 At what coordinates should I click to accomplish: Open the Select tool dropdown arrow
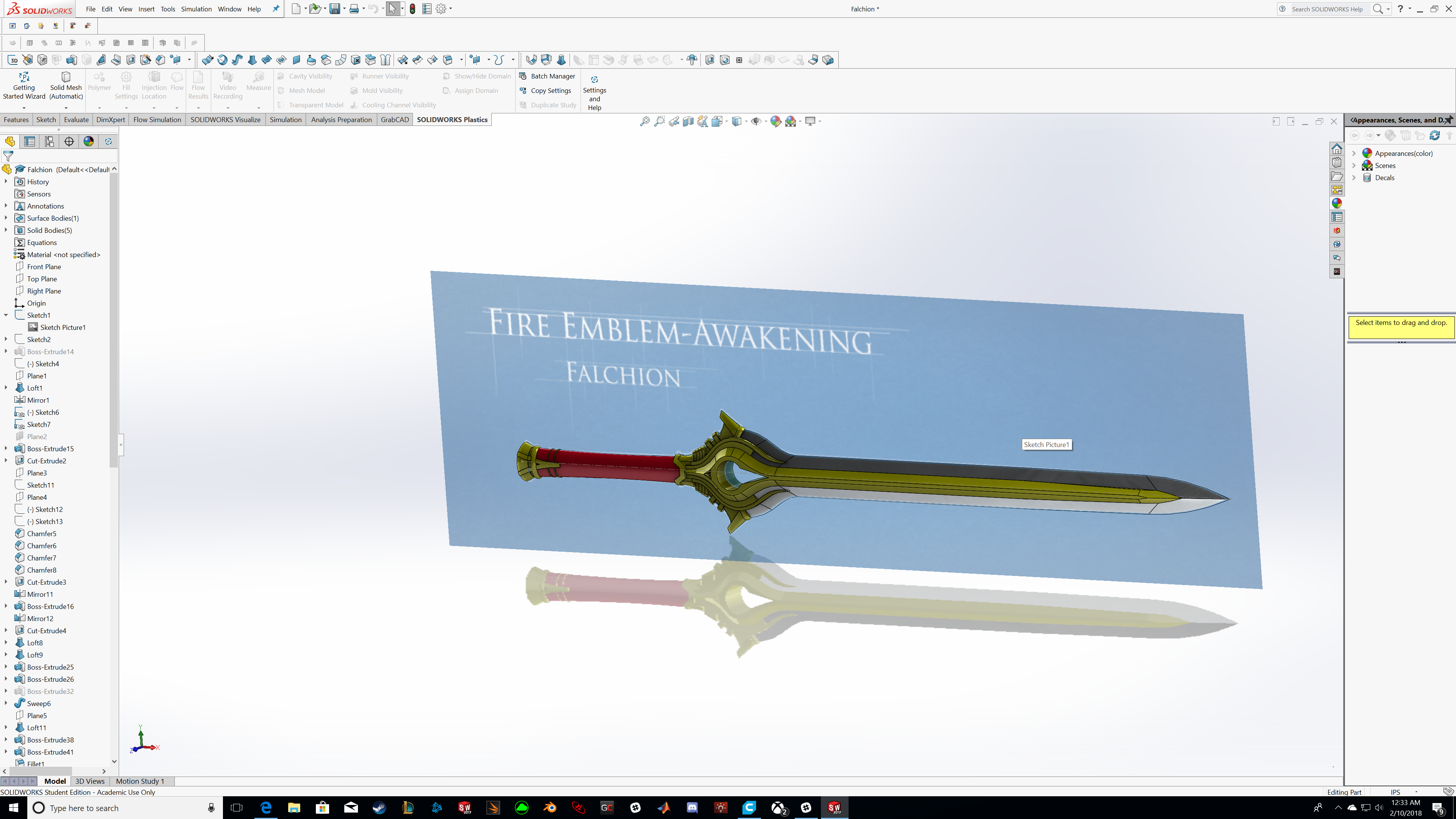402,9
